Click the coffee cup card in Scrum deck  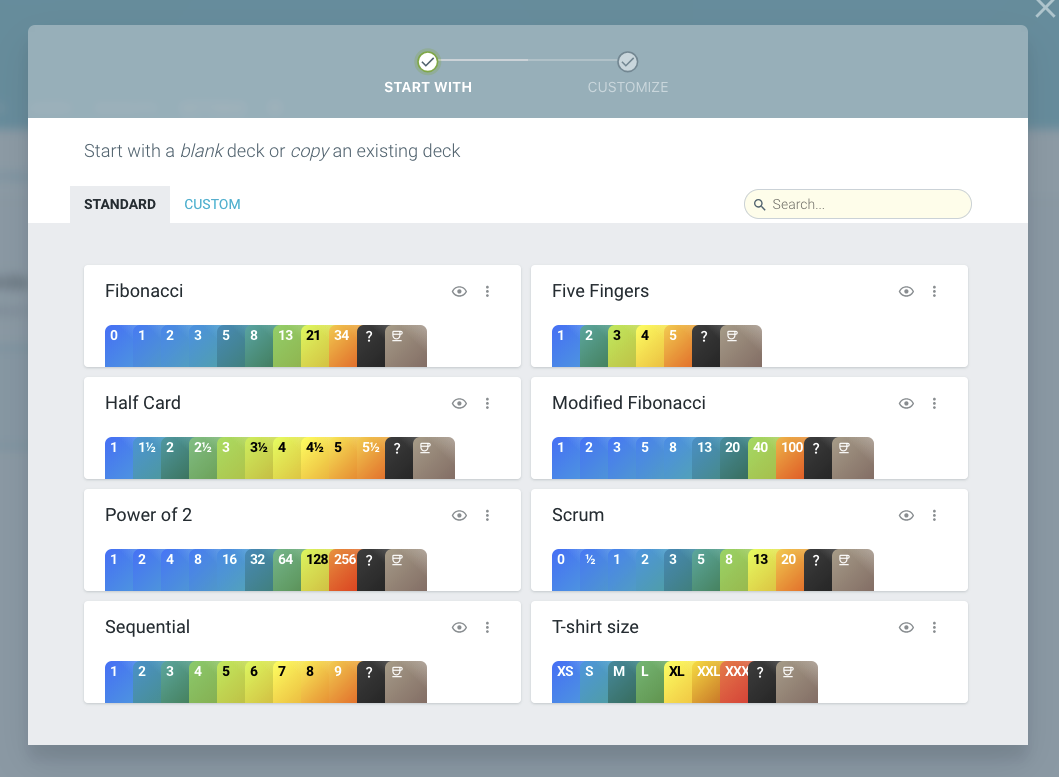click(x=853, y=570)
